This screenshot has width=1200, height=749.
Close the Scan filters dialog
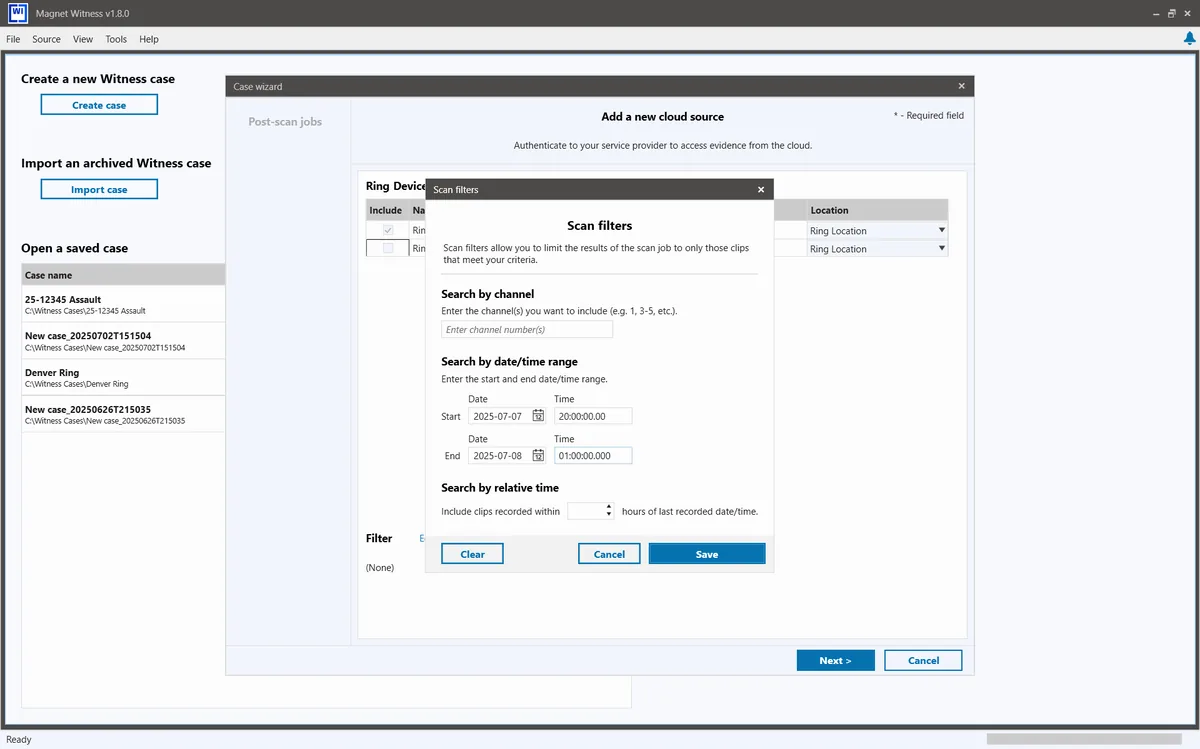pos(761,189)
